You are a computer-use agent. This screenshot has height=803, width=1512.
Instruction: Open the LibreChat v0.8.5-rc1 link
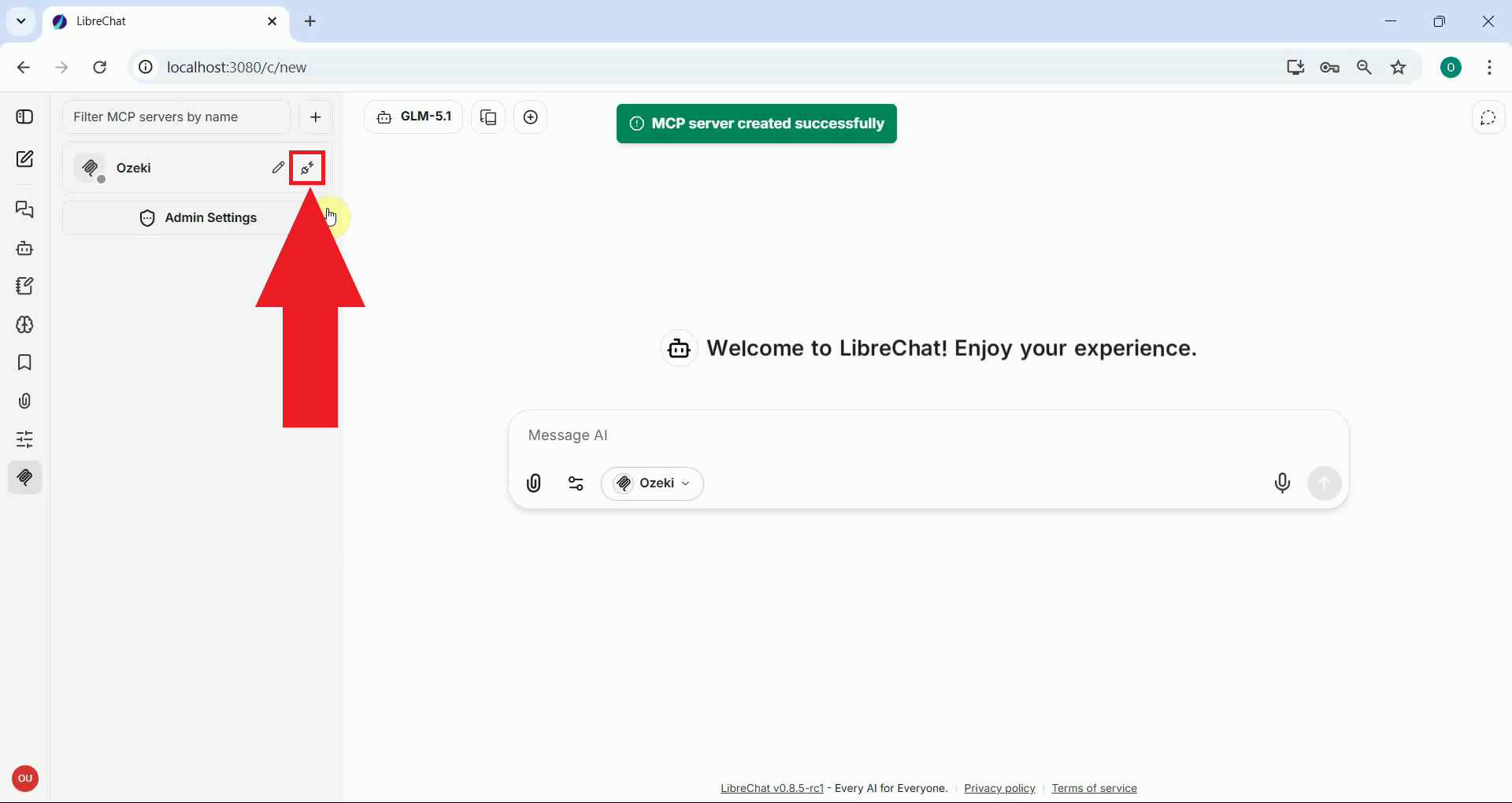tap(772, 788)
